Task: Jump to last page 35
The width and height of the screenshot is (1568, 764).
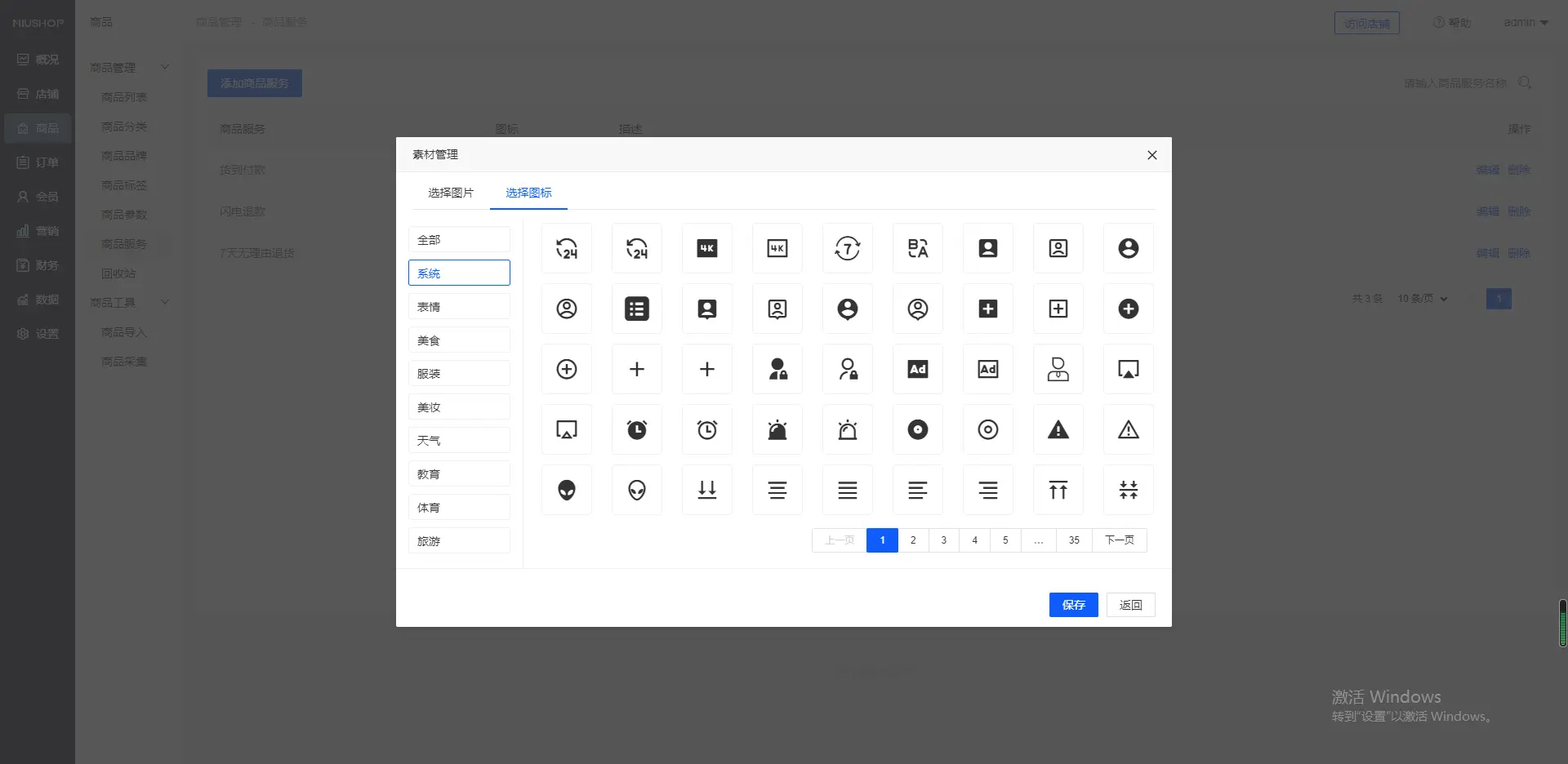Action: click(1074, 540)
